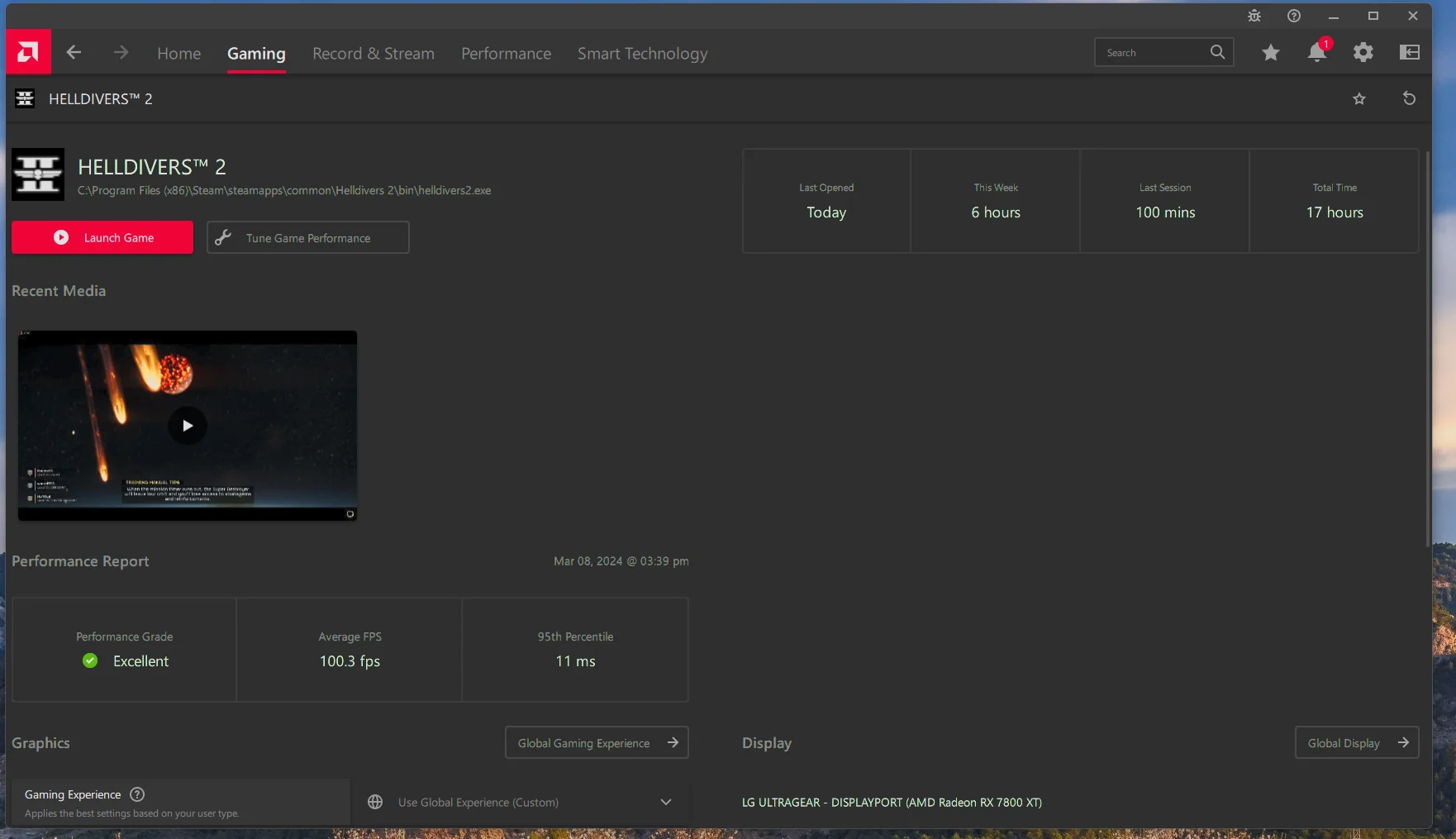Click the HELLDIVERS 2 breadcrumb icon

coord(25,99)
